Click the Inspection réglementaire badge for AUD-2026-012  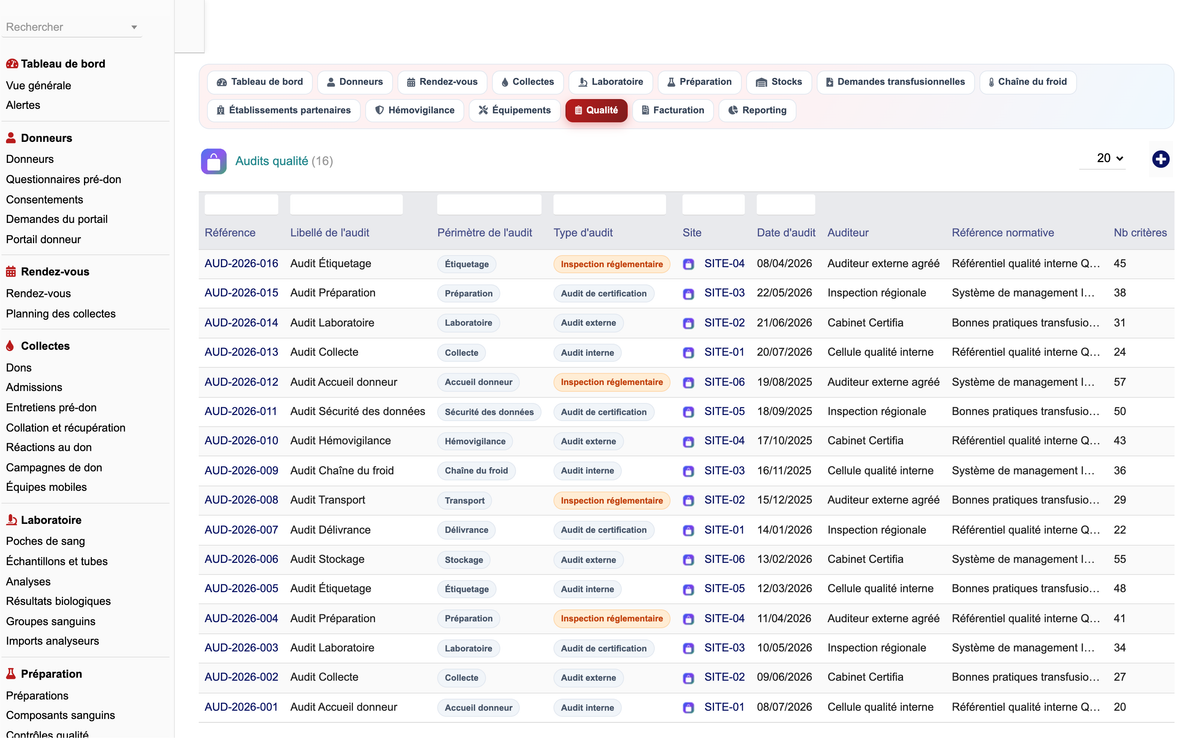click(612, 383)
